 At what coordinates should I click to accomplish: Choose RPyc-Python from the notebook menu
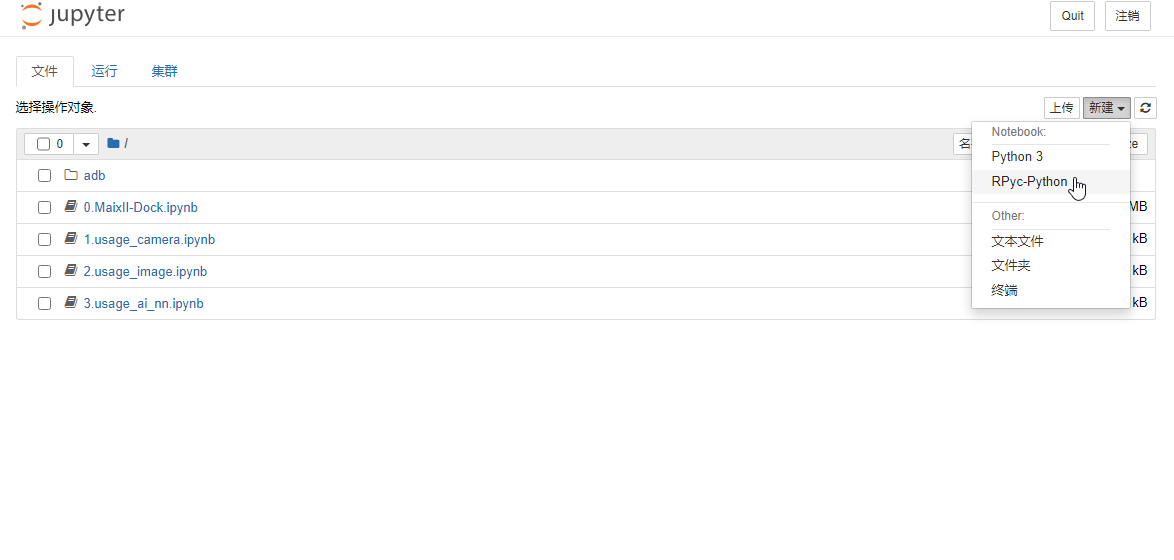(1029, 182)
